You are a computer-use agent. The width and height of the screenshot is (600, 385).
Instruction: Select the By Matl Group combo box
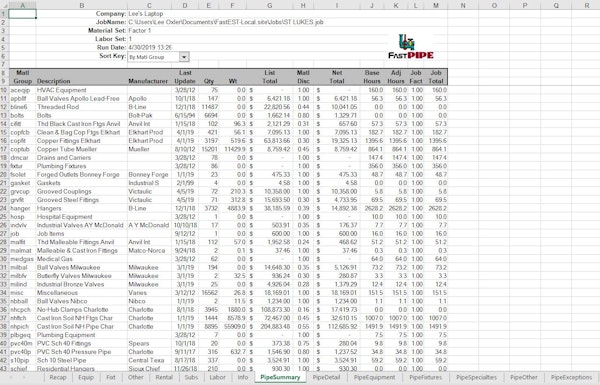coord(158,57)
